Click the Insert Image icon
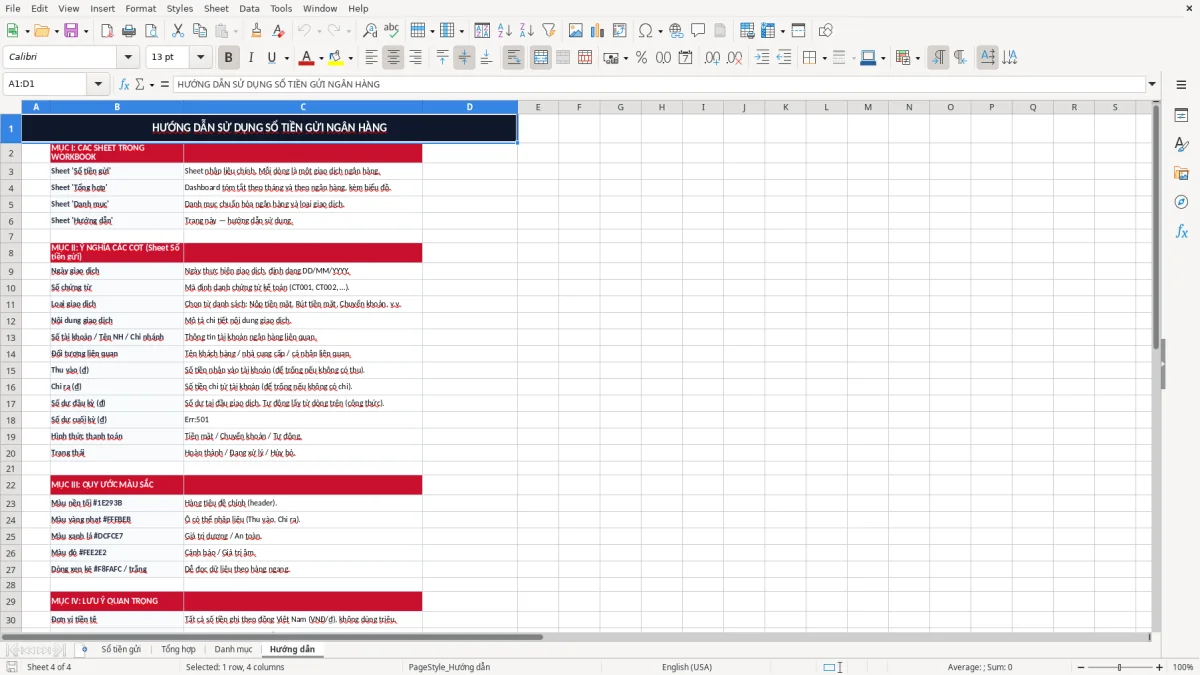1200x675 pixels. (576, 31)
